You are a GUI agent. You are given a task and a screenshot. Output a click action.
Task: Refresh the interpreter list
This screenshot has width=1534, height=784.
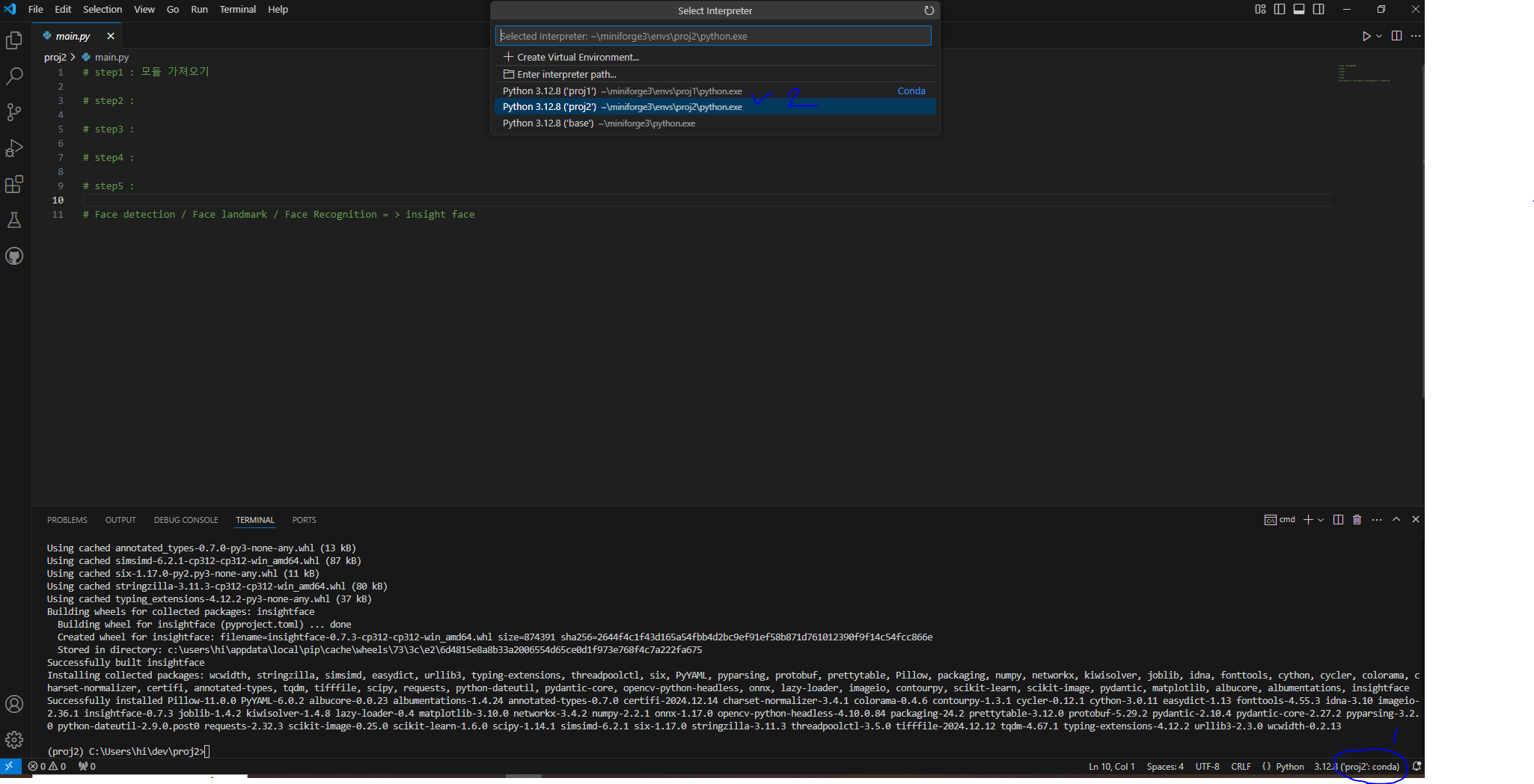(x=929, y=10)
